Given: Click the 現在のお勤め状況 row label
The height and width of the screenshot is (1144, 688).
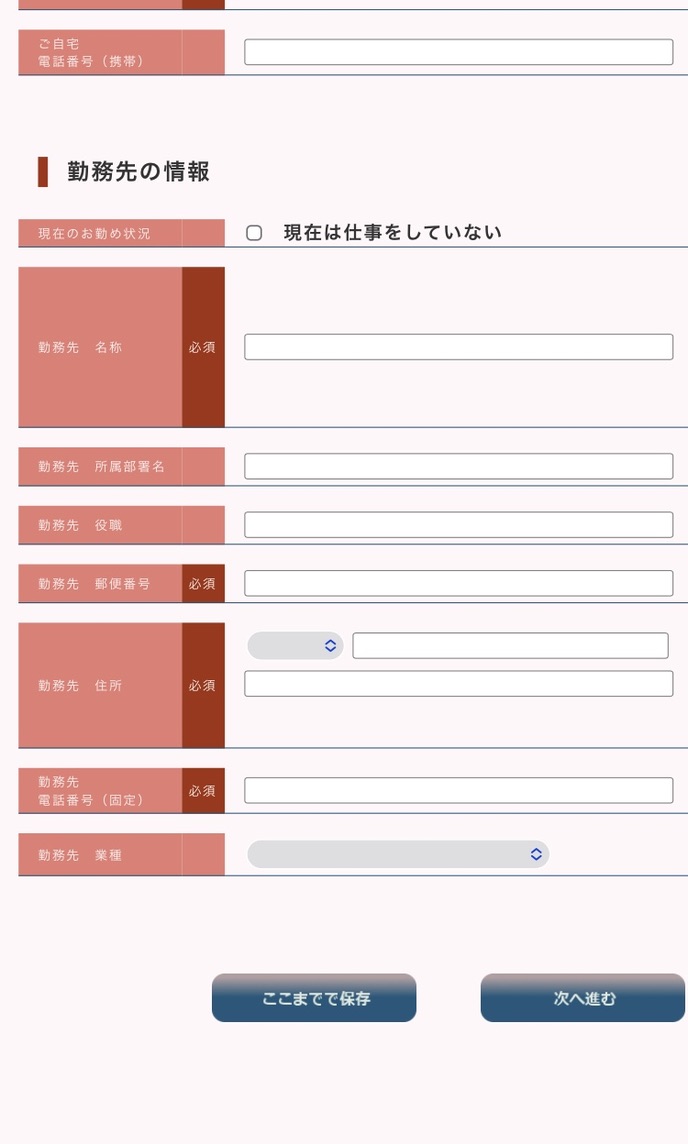Looking at the screenshot, I should click(x=94, y=233).
